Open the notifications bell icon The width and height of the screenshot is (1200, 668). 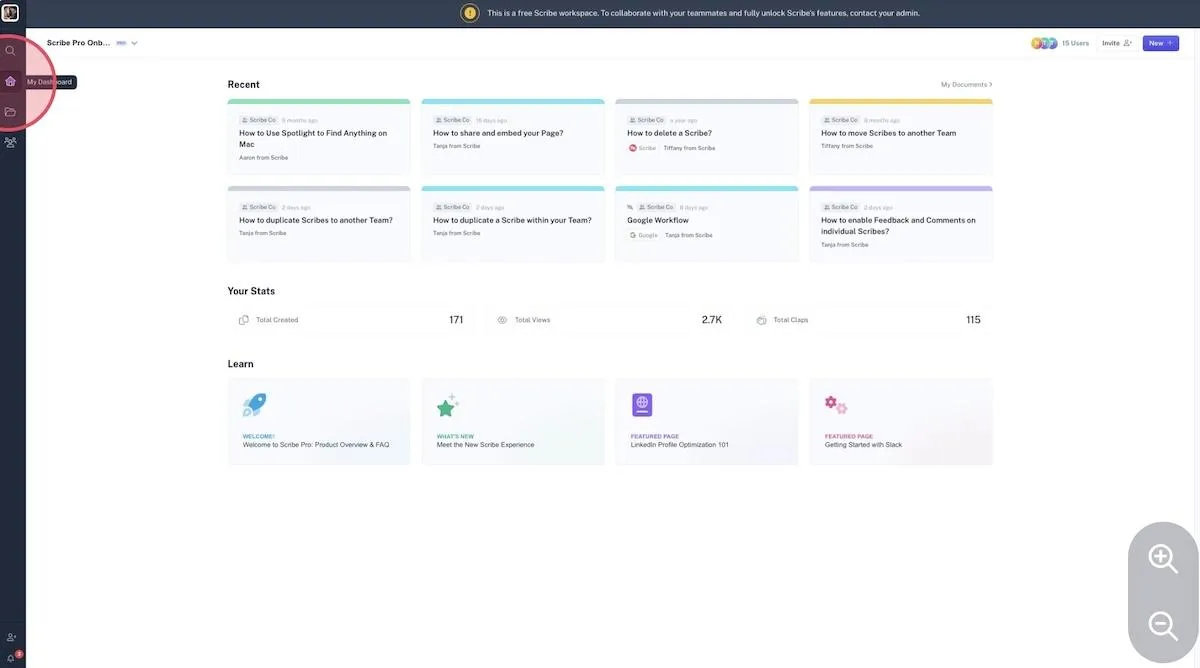click(x=11, y=657)
